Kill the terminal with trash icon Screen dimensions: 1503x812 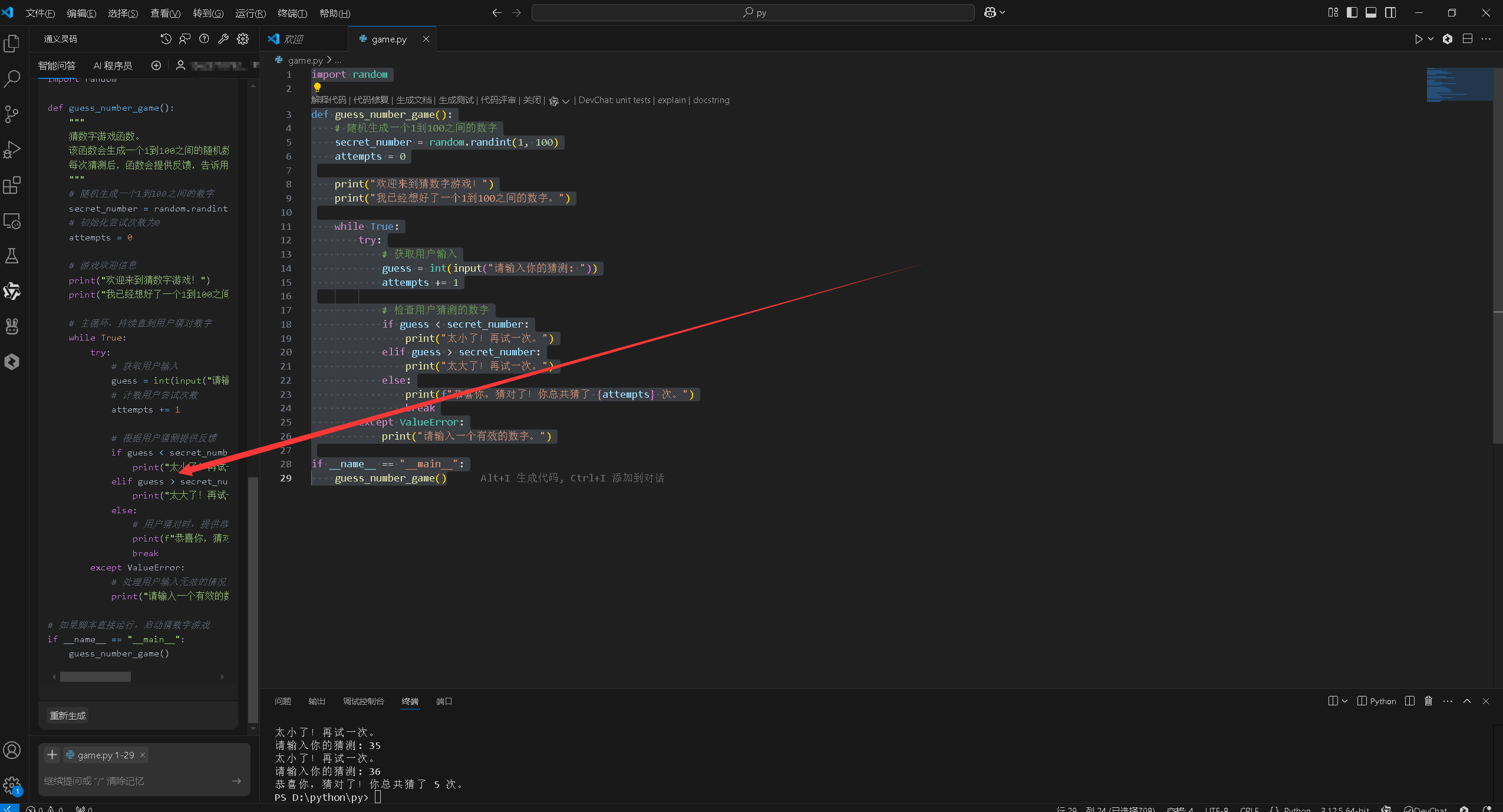1428,701
